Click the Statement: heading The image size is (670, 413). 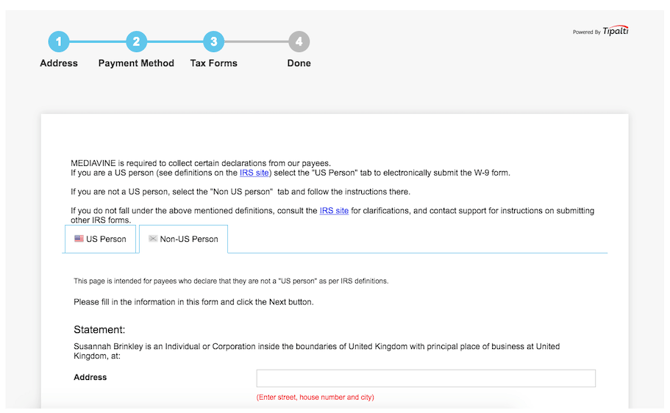(x=100, y=330)
